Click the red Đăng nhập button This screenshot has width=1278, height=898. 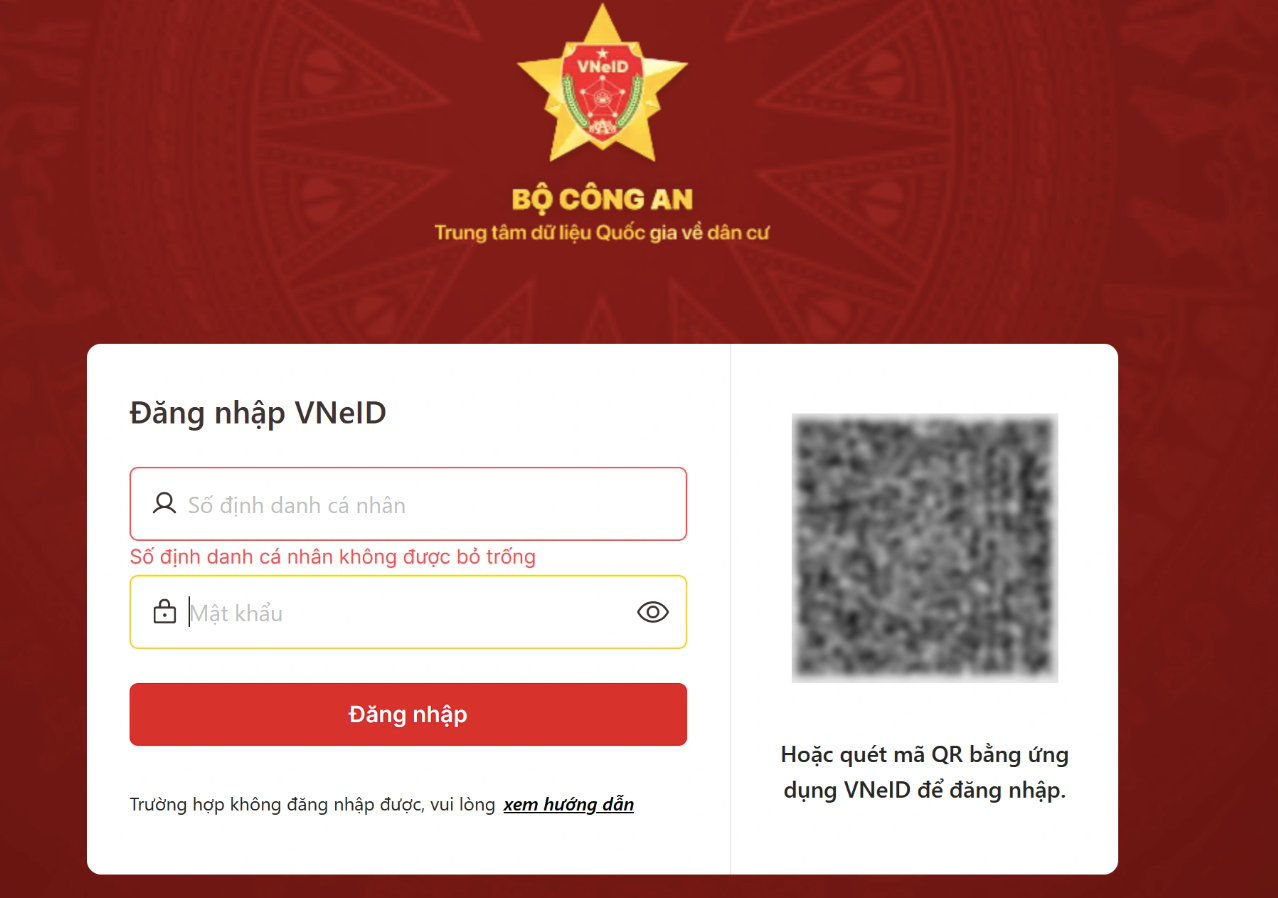point(408,714)
